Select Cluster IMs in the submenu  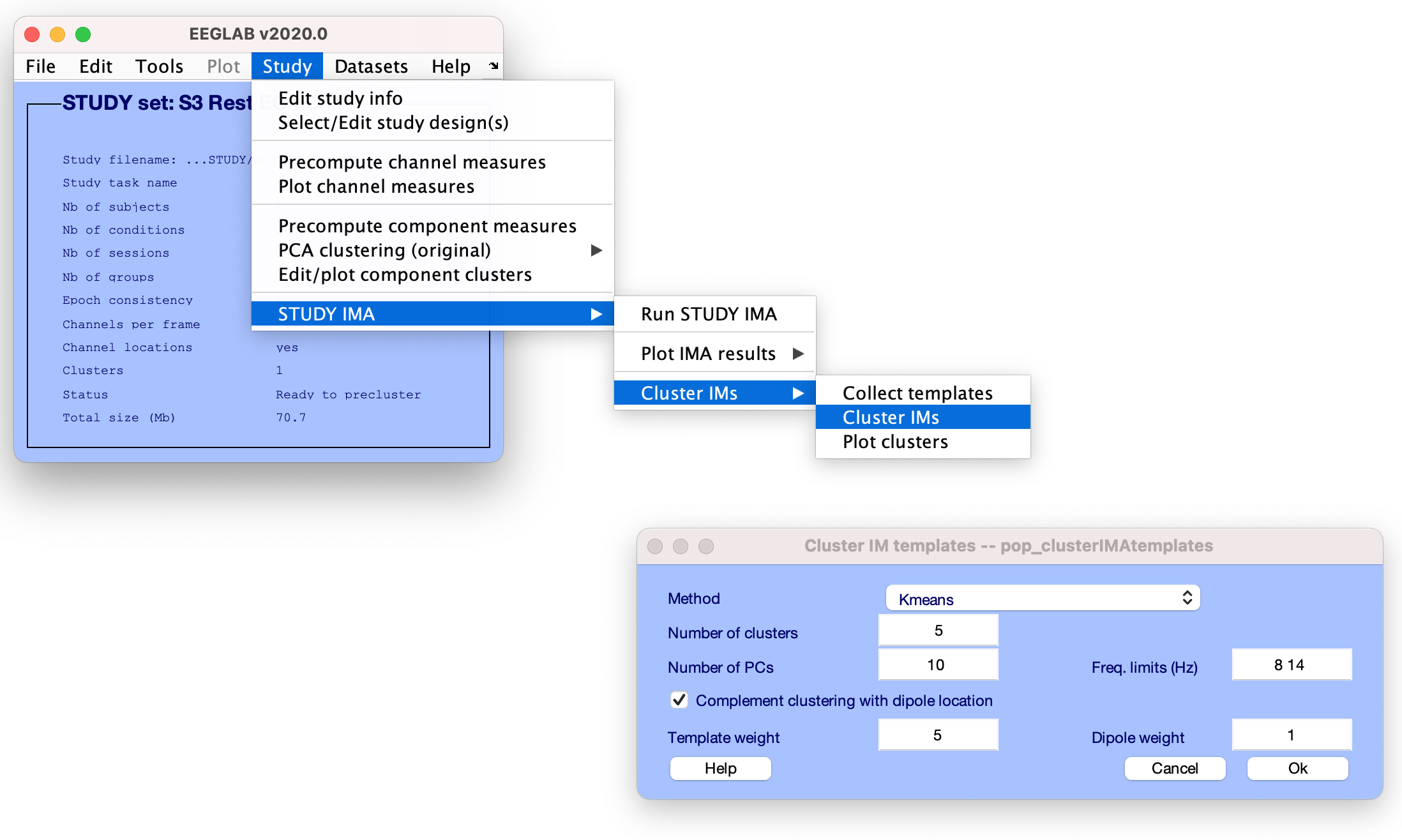coord(890,417)
